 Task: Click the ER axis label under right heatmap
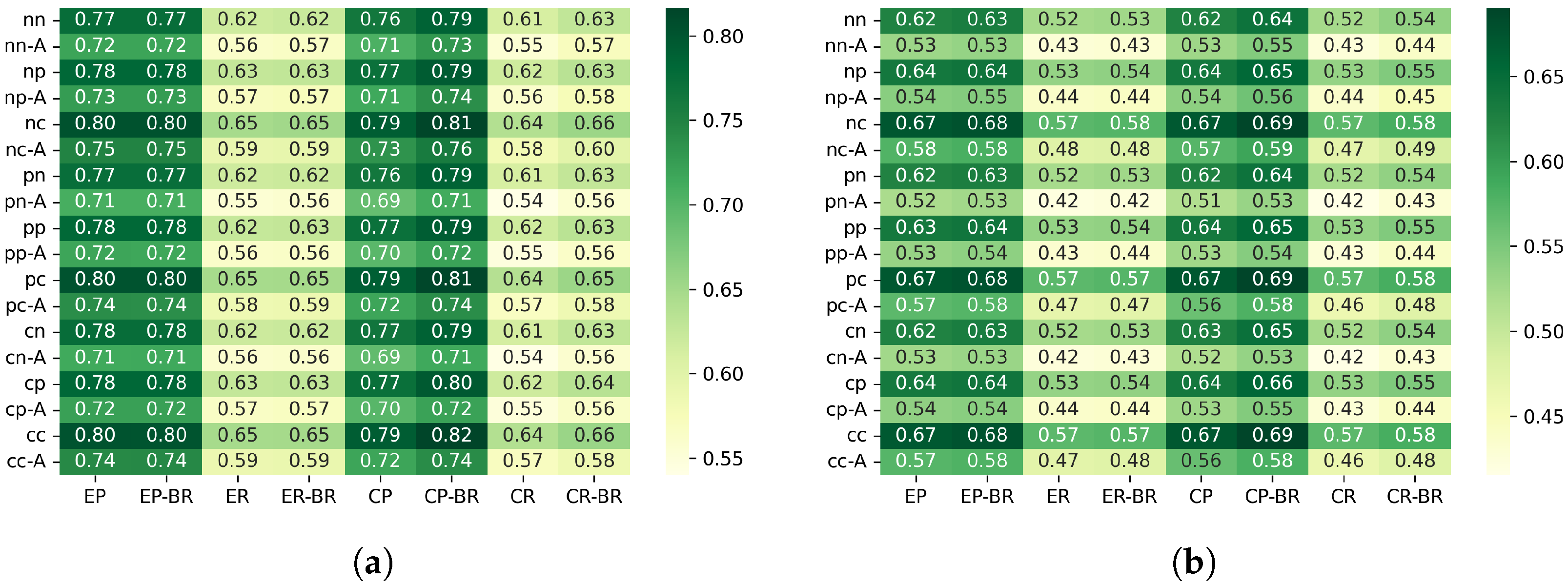[x=1058, y=497]
